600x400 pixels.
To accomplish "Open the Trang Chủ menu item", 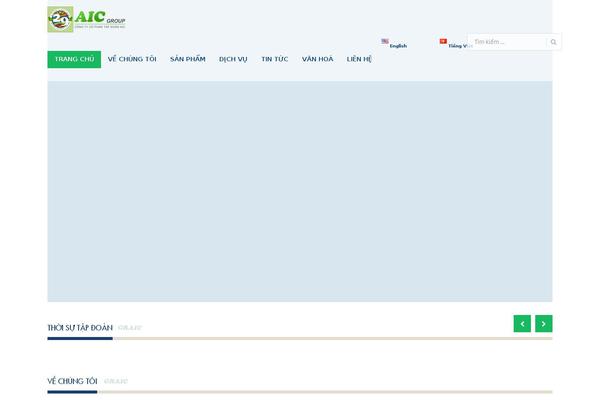I will click(x=74, y=59).
